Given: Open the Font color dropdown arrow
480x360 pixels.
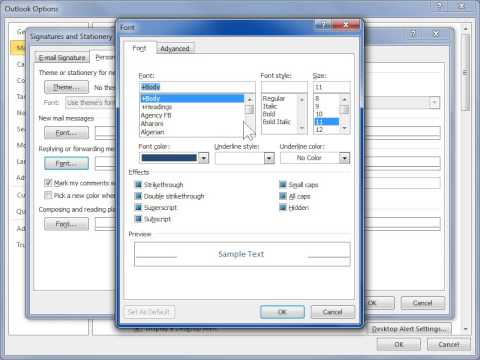Looking at the screenshot, I should (x=204, y=158).
